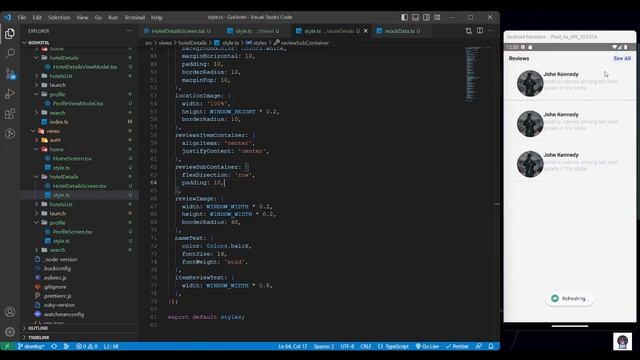This screenshot has width=640, height=360.
Task: Toggle the bottom panel from the title bar
Action: tap(416, 17)
